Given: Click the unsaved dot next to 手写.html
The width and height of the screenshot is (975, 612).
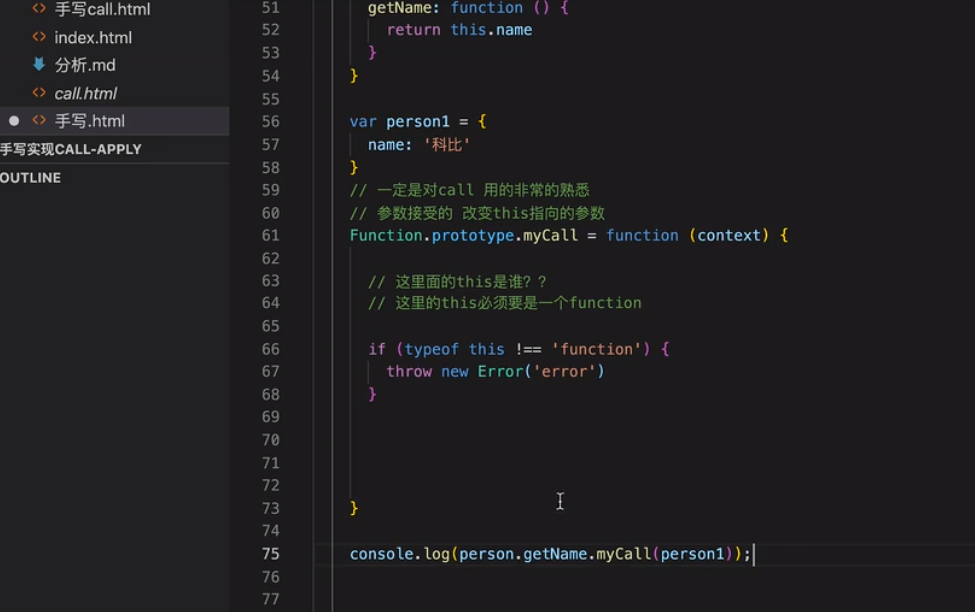Looking at the screenshot, I should 14,121.
